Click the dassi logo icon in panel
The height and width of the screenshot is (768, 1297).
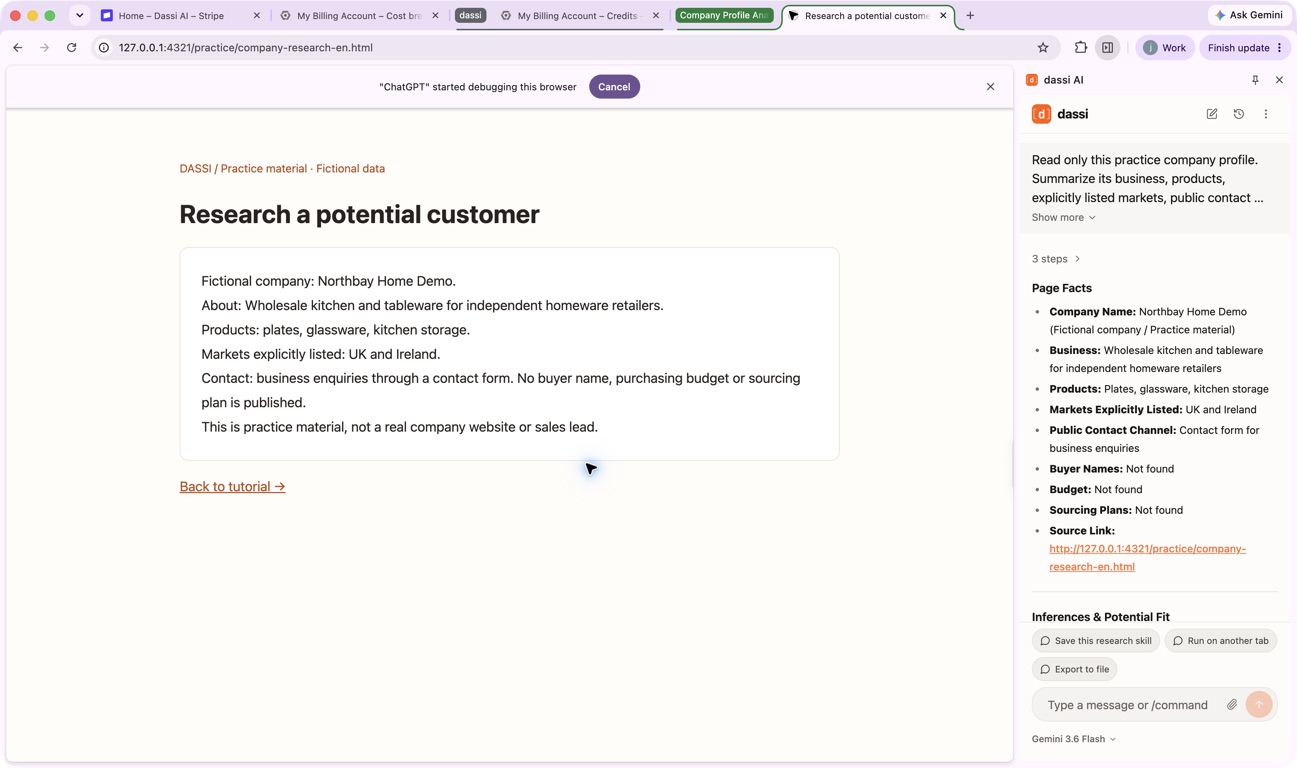tap(1041, 114)
